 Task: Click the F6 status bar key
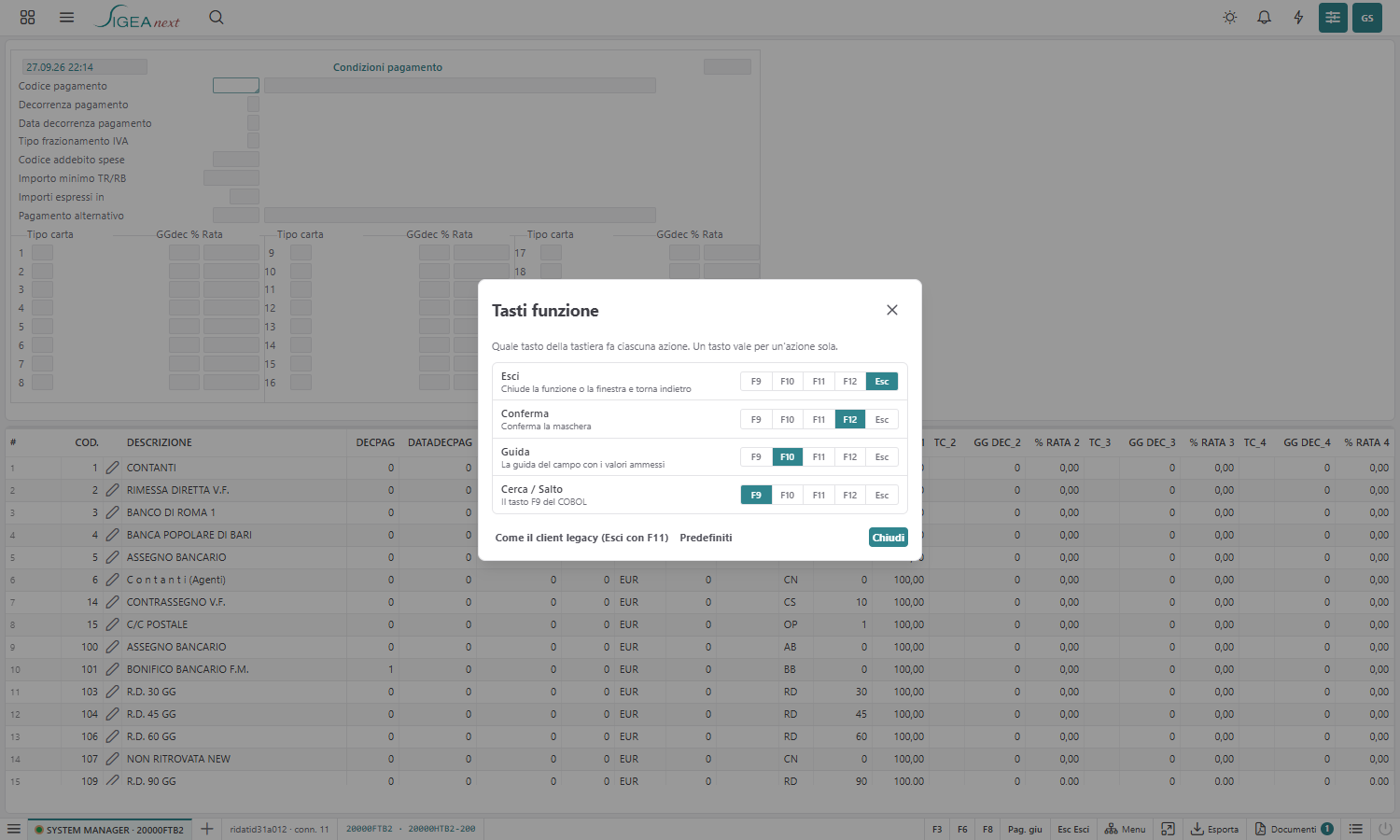962,829
